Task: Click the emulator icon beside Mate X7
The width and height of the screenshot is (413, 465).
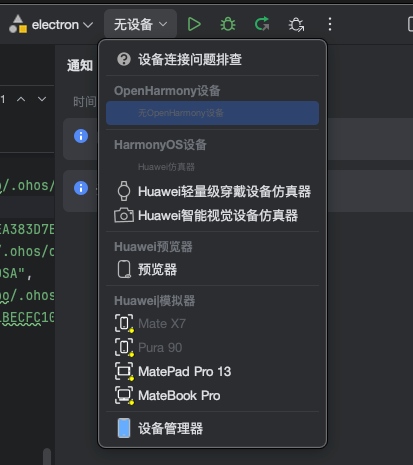Action: [124, 323]
